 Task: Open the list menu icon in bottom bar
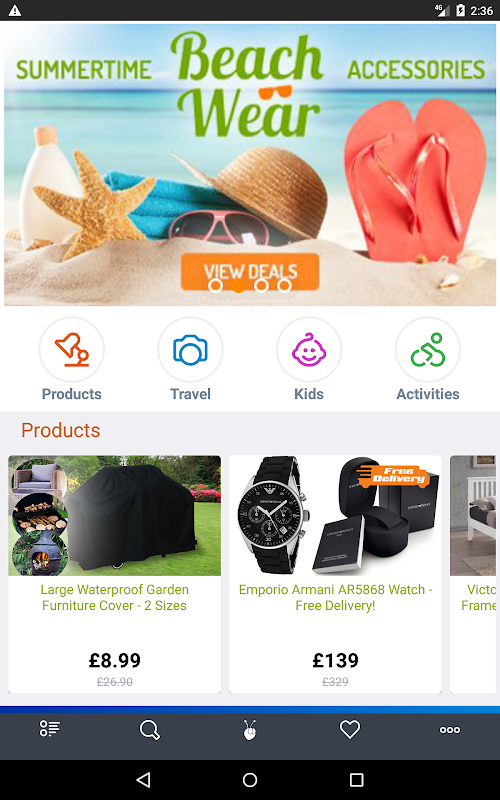click(50, 729)
